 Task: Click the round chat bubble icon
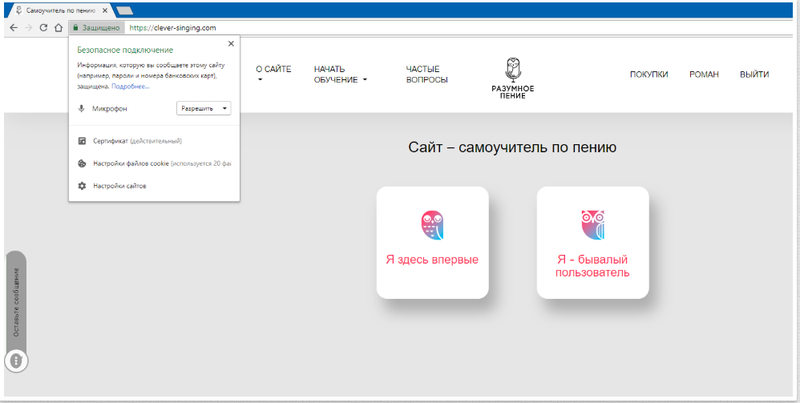coord(16,361)
